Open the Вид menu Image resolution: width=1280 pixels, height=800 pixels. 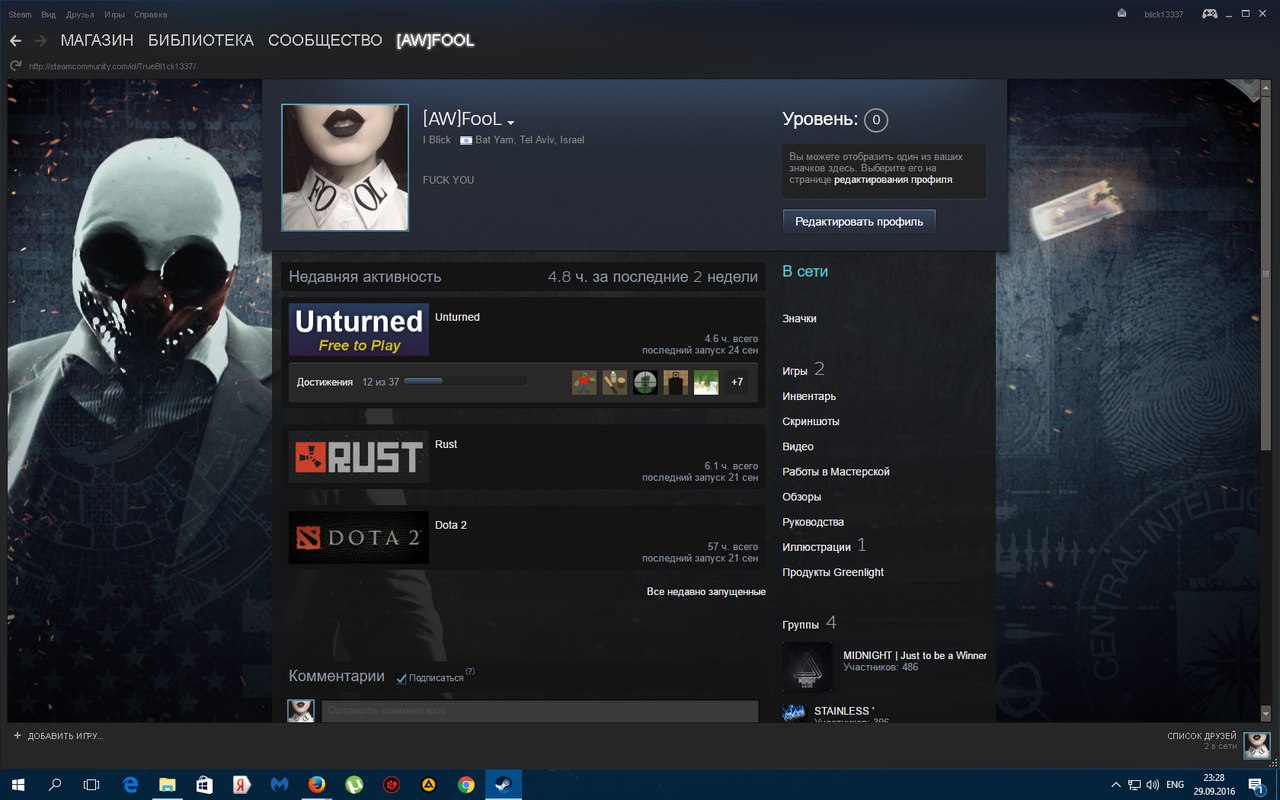coord(48,15)
